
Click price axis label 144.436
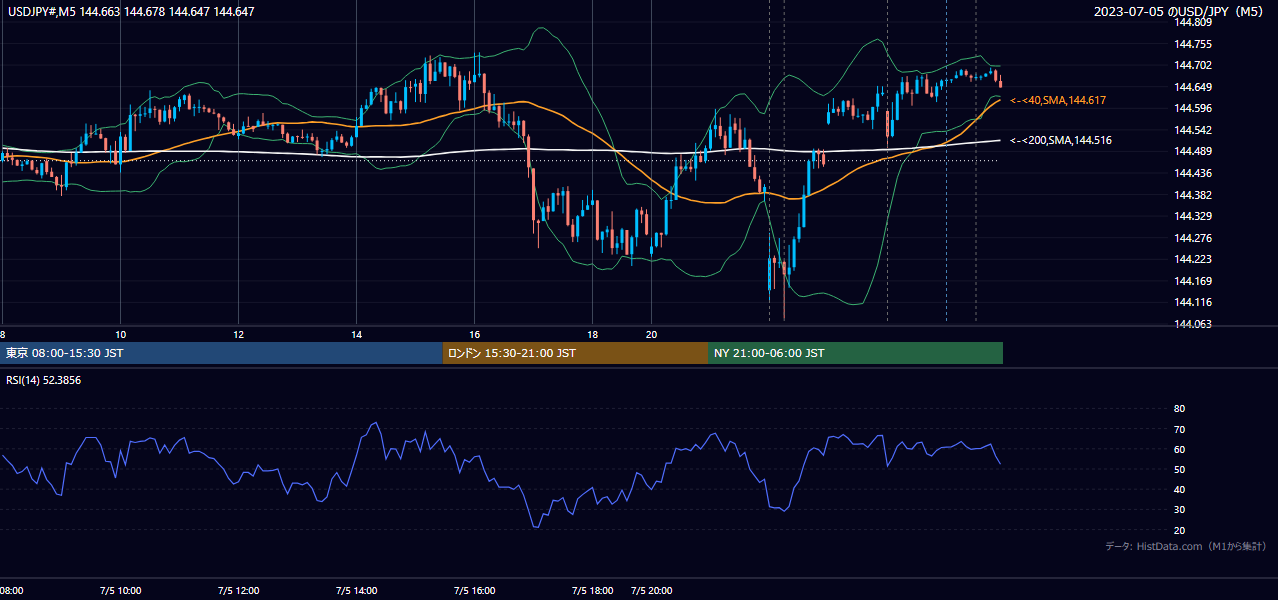[1193, 173]
